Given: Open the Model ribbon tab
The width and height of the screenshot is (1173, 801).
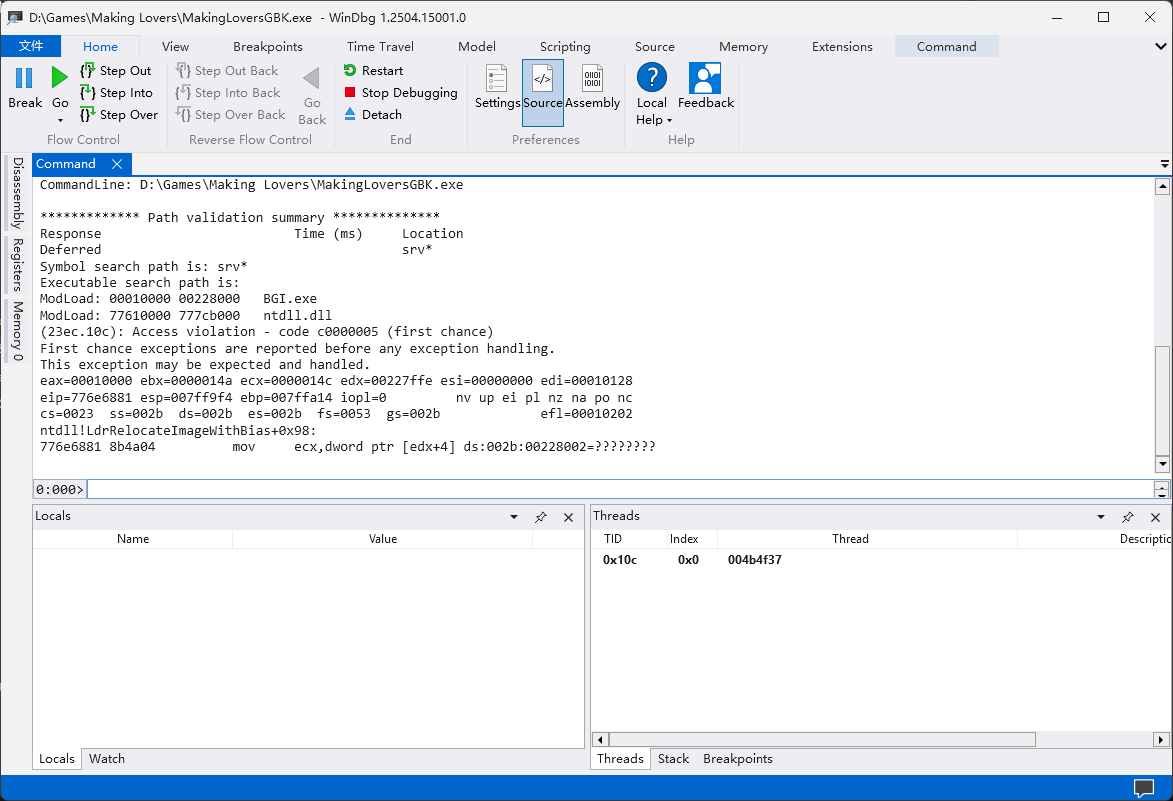Looking at the screenshot, I should 477,46.
